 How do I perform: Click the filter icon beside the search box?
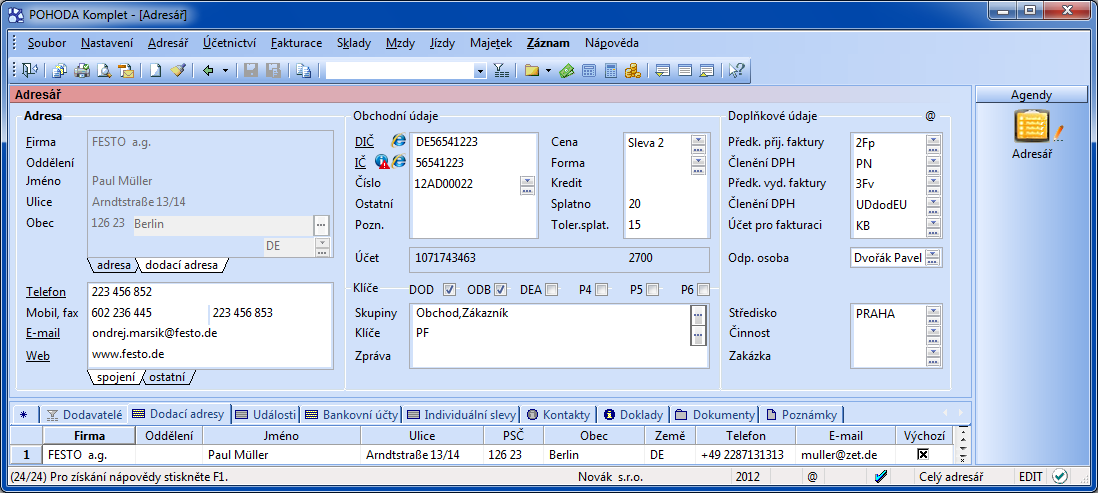pyautogui.click(x=501, y=70)
